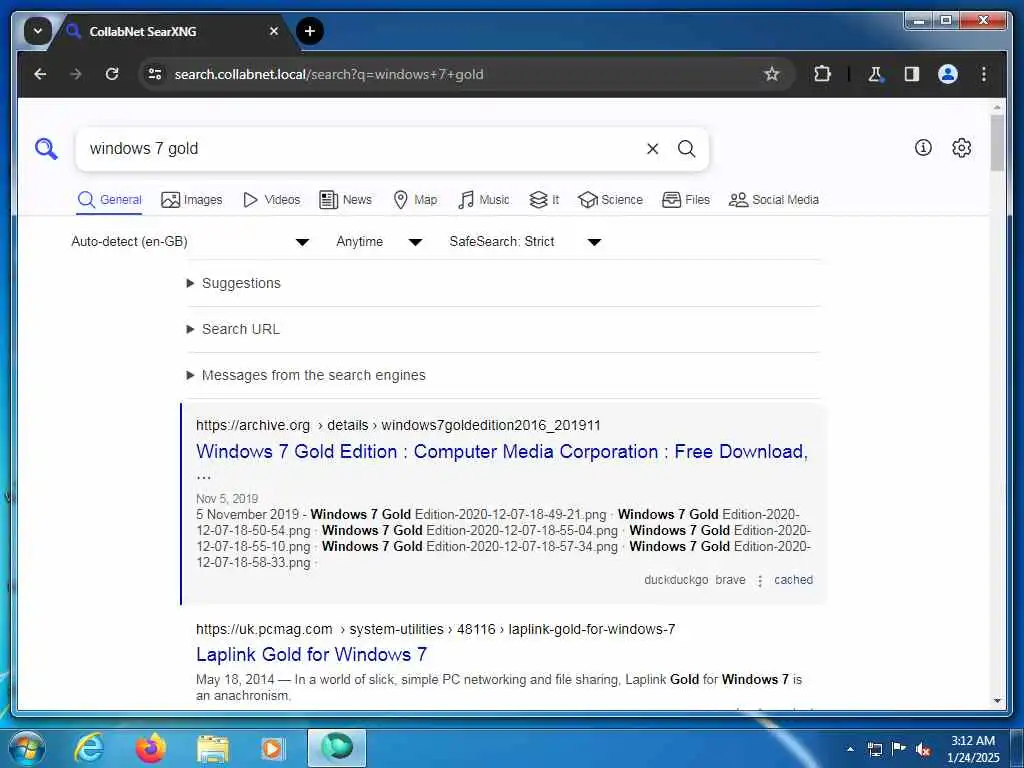Open the Auto-detect language dropdown
This screenshot has width=1024, height=768.
point(190,242)
